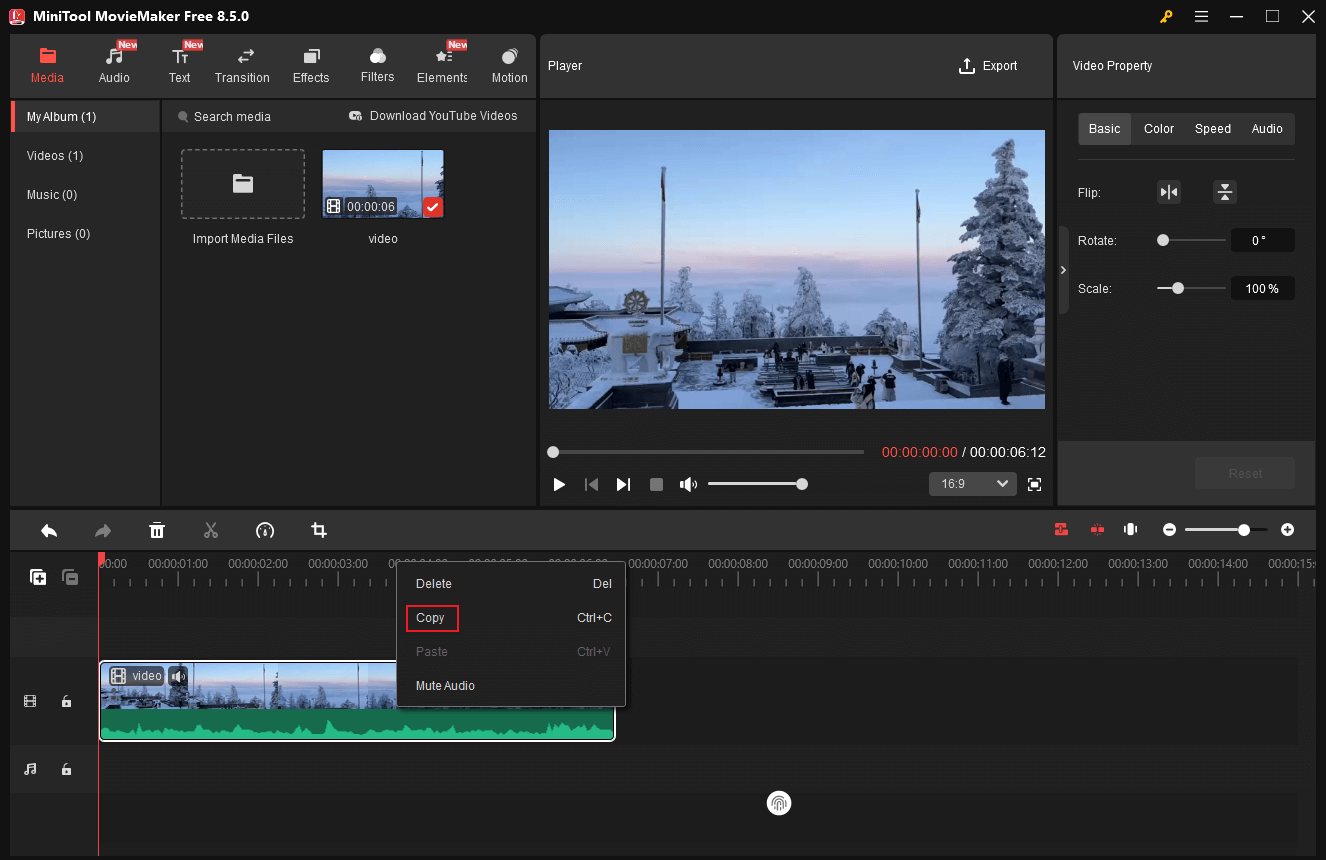Lock the music track
1326x860 pixels.
[66, 769]
